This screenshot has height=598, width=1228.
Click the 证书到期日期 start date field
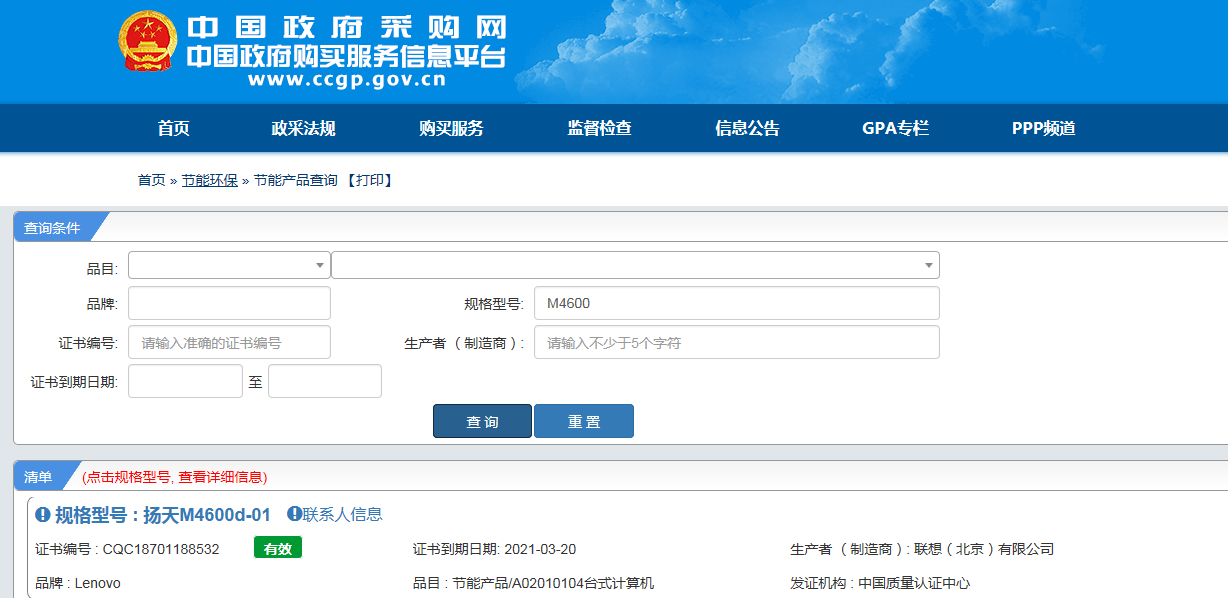[x=185, y=381]
